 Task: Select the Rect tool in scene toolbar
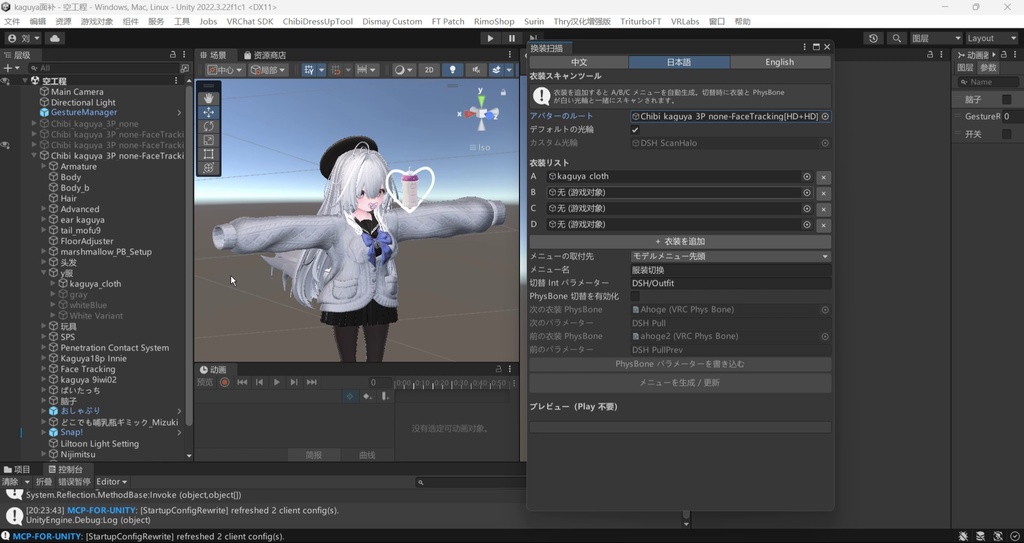click(208, 154)
